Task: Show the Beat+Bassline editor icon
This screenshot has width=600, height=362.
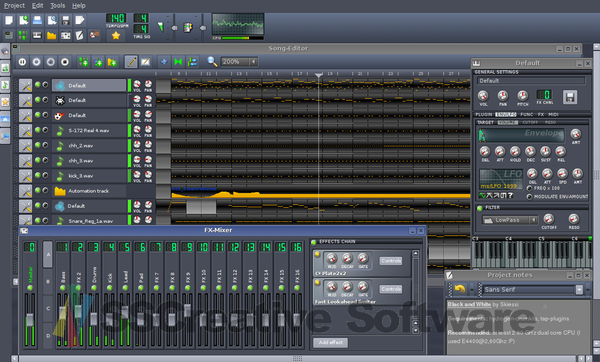Action: pos(23,36)
